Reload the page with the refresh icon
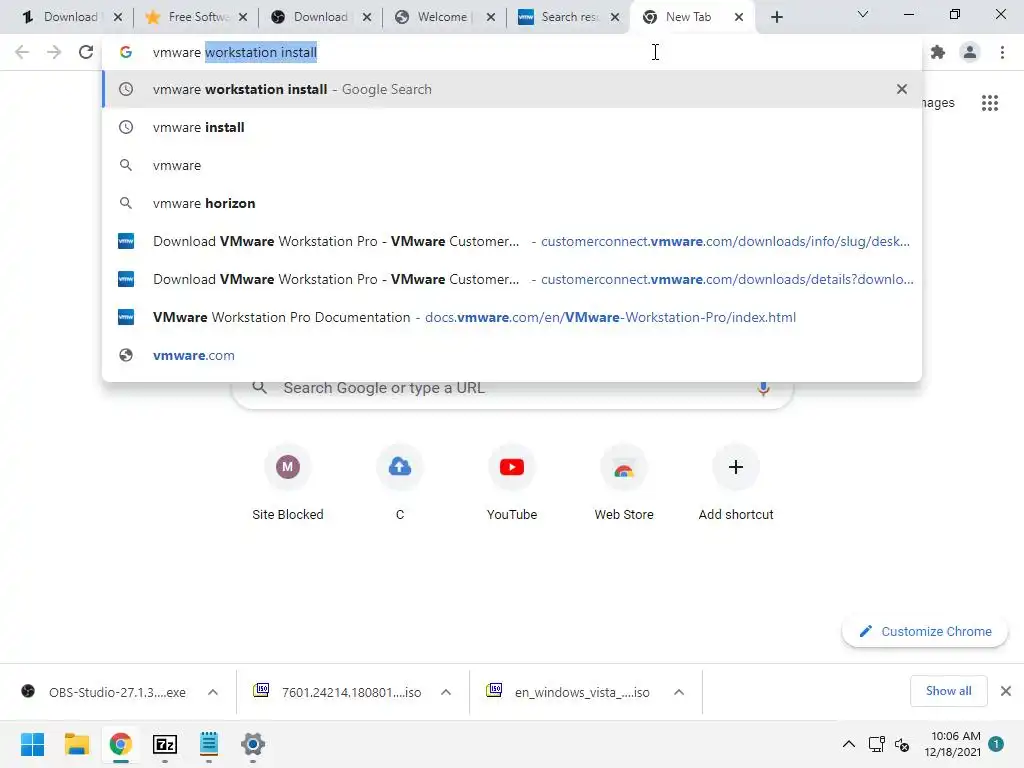This screenshot has width=1024, height=768. coord(86,52)
